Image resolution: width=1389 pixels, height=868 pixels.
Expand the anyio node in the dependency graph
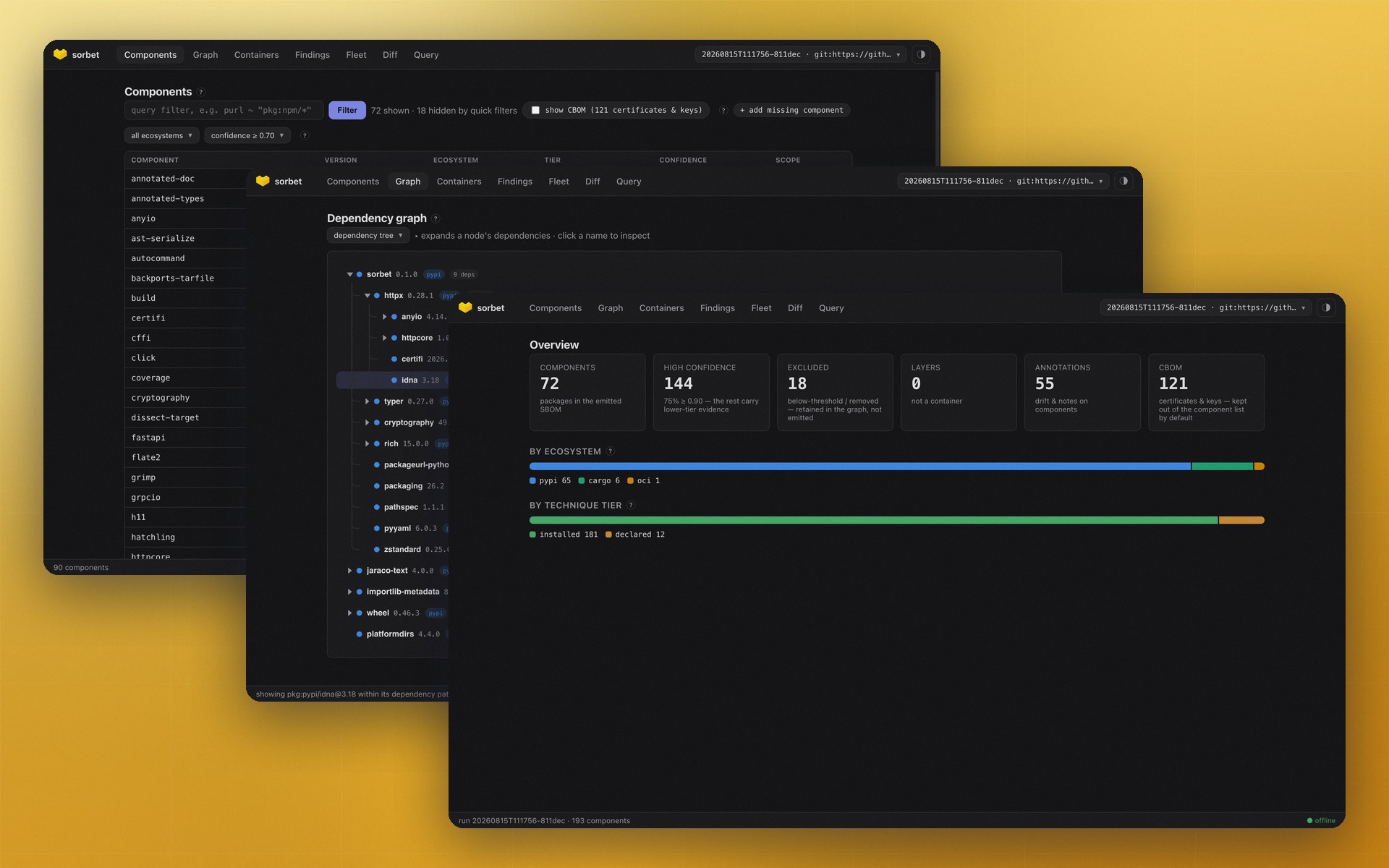pos(384,317)
